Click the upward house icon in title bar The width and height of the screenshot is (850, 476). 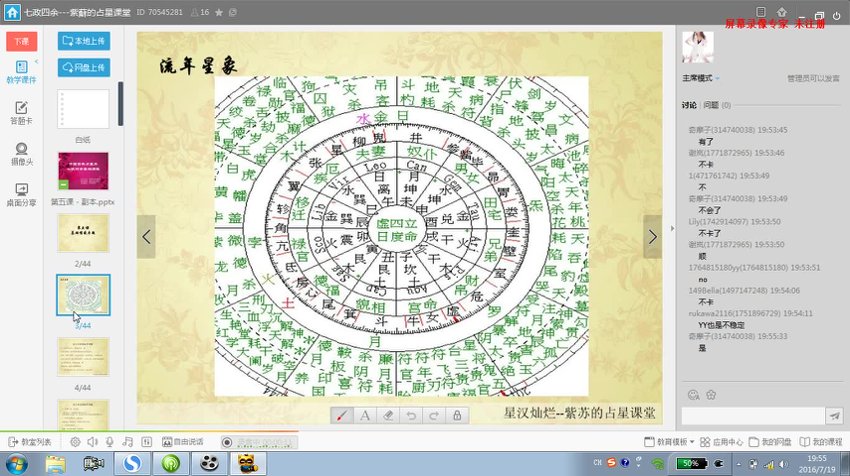(781, 11)
